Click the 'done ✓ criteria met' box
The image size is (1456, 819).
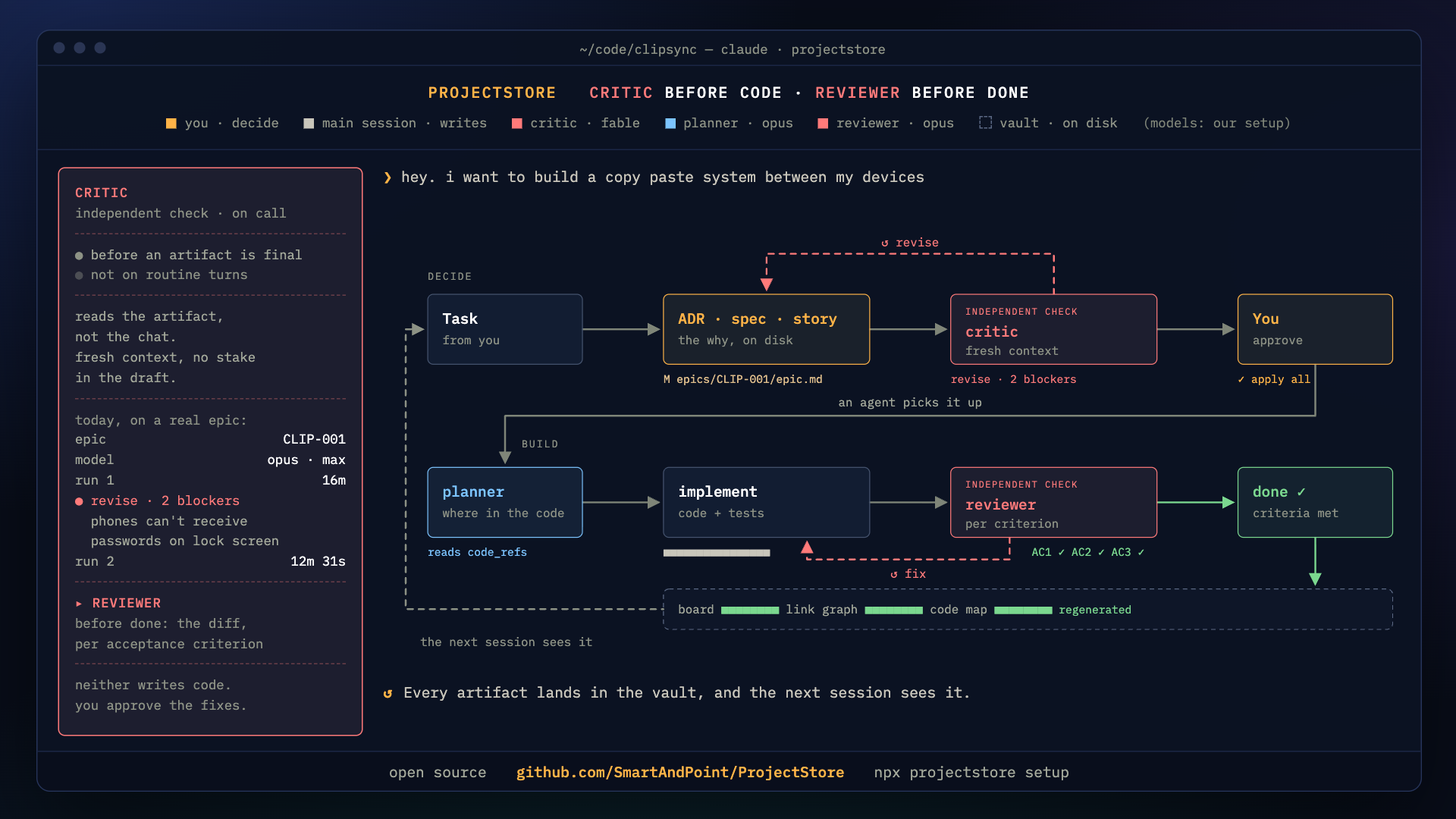pos(1315,502)
